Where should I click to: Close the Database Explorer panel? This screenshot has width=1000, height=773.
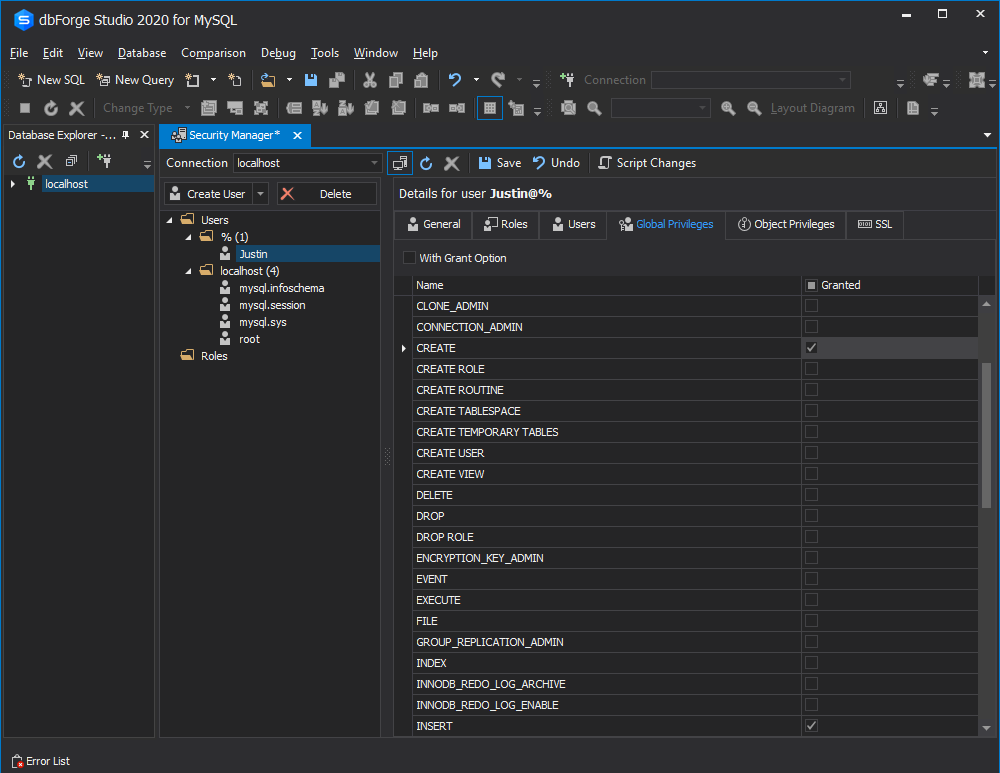point(144,135)
